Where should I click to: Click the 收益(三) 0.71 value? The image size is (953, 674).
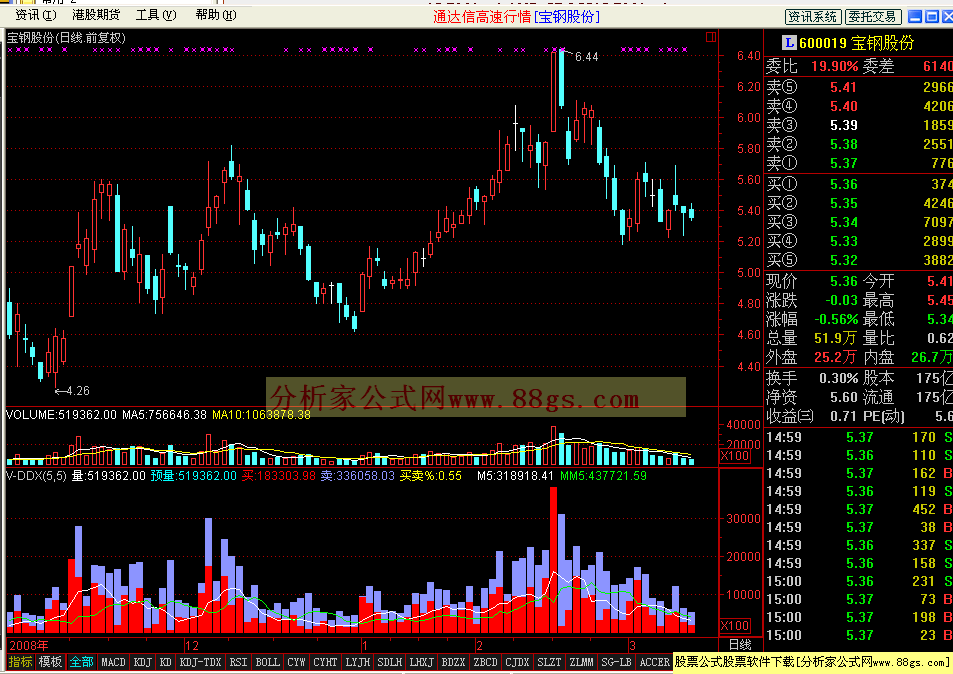click(844, 416)
